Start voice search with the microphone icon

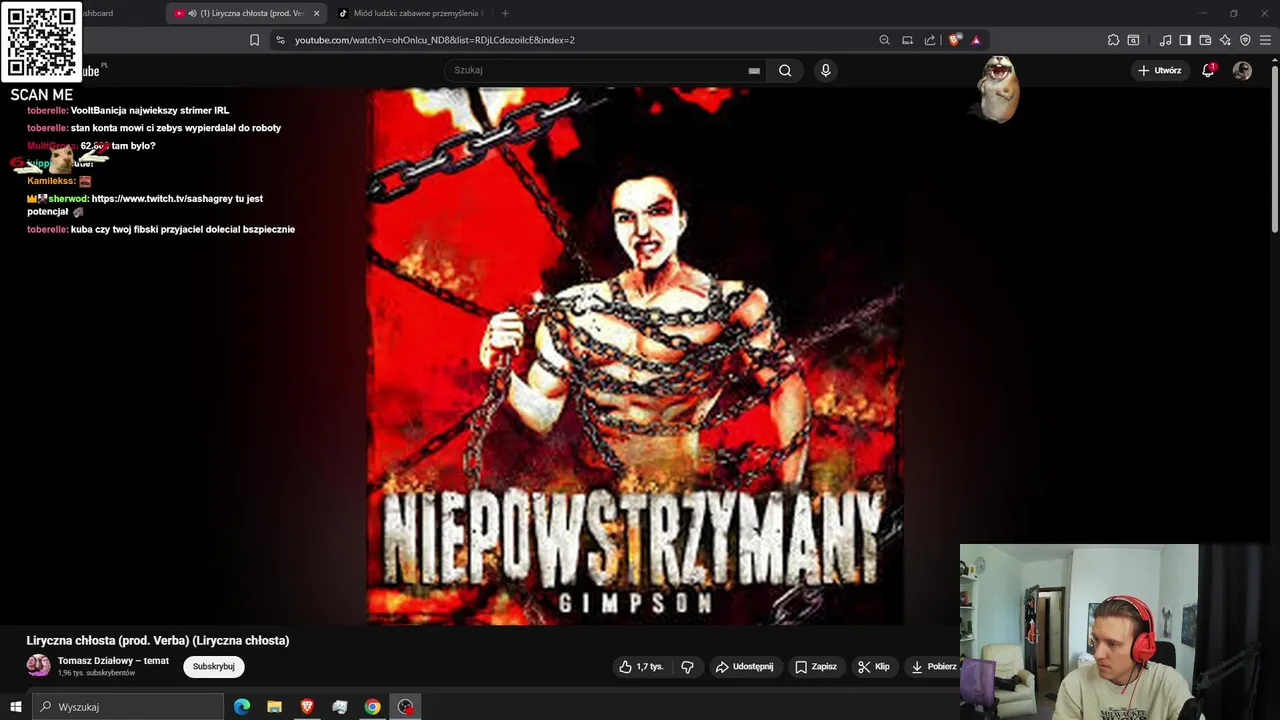click(x=825, y=70)
